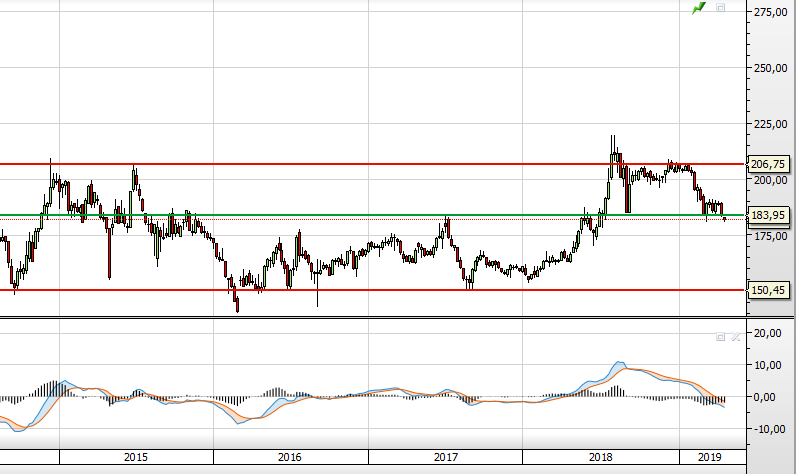Maximize the MACD indicator panel

click(x=720, y=337)
